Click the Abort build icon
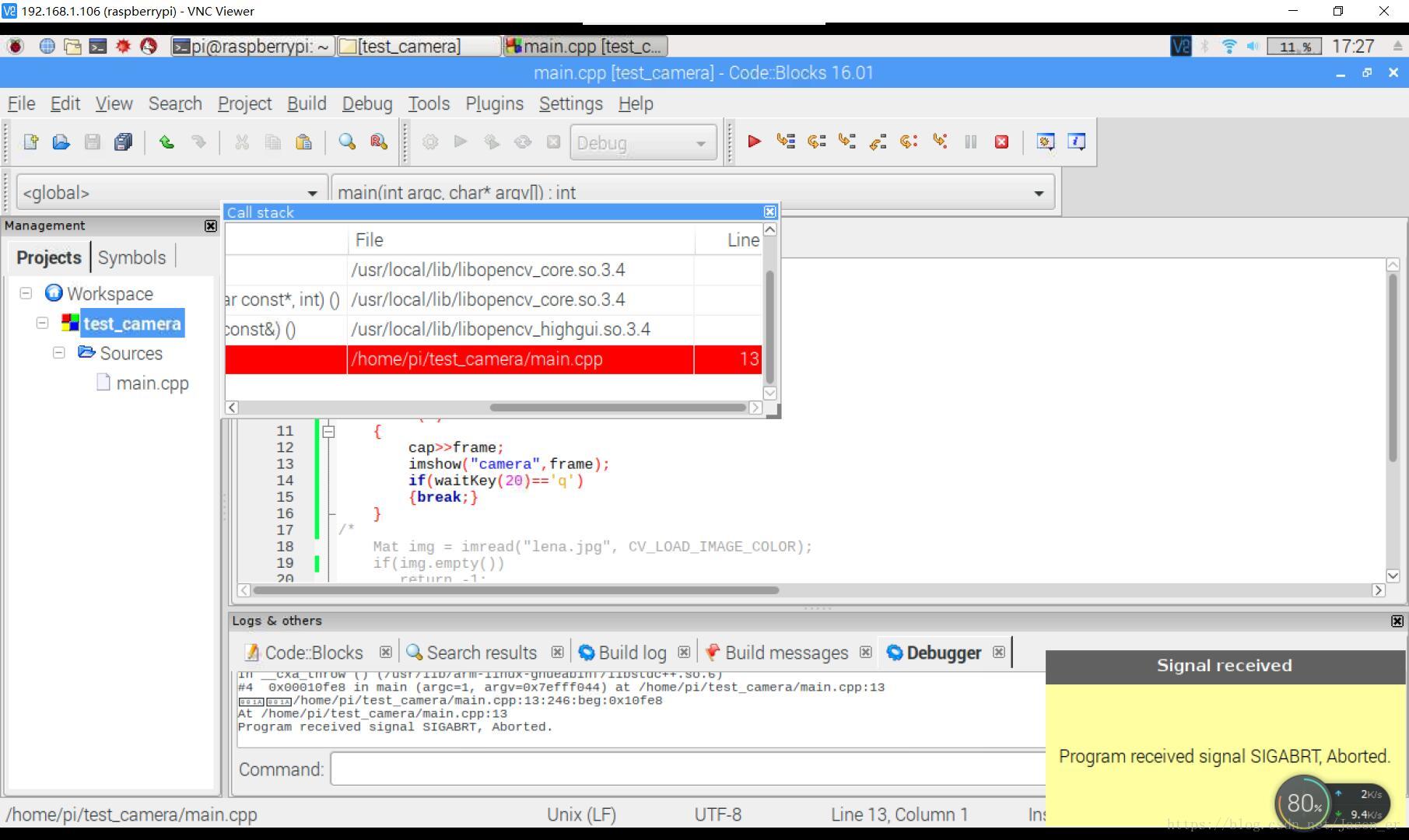The height and width of the screenshot is (840, 1409). point(553,142)
